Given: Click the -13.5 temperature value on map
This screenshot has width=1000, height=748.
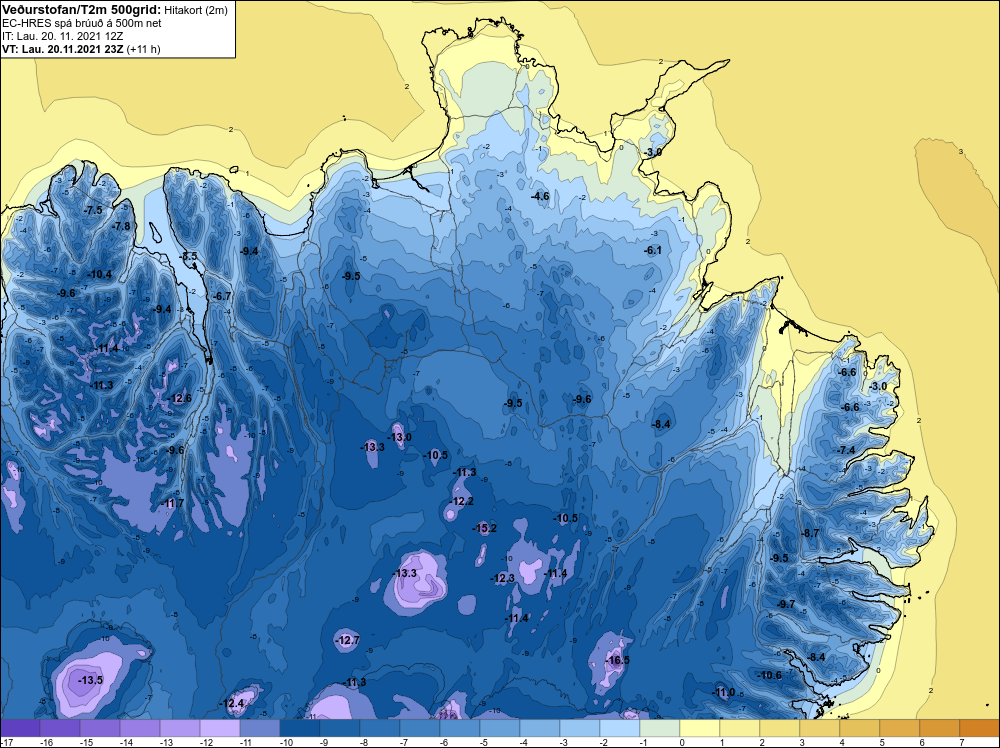Looking at the screenshot, I should (x=91, y=680).
